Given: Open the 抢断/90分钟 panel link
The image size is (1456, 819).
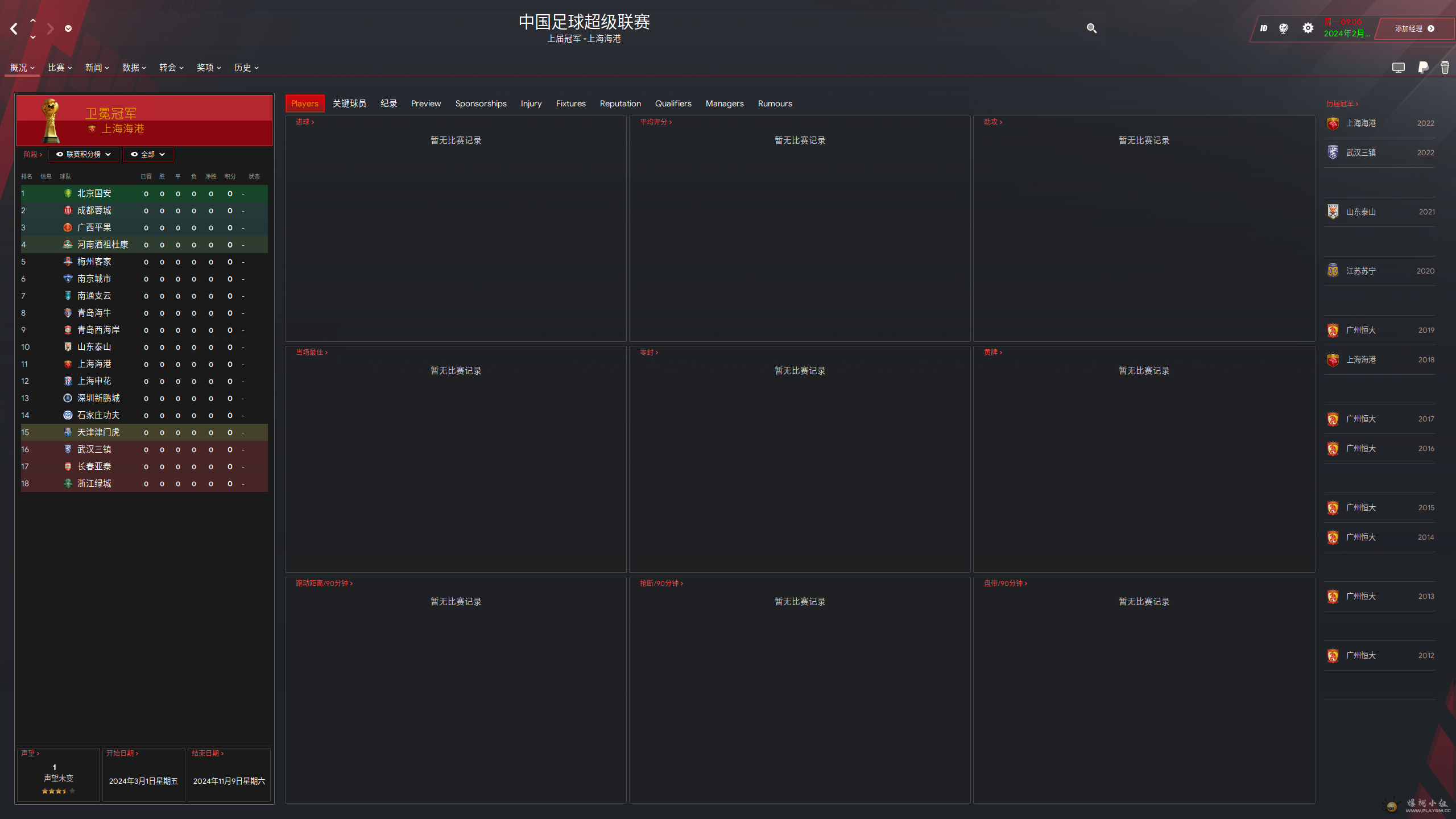Looking at the screenshot, I should [661, 583].
